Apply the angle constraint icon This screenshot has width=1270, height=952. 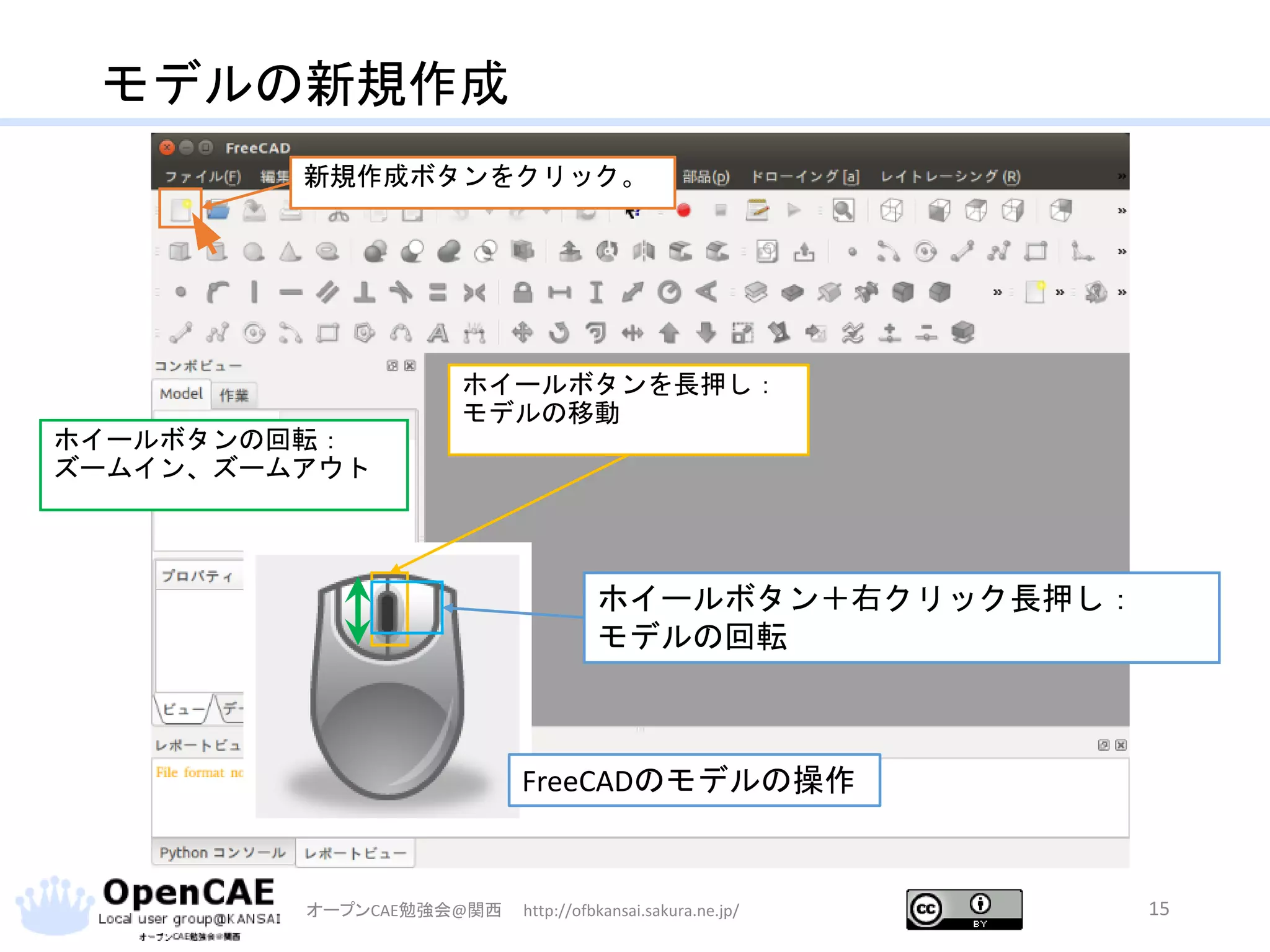(706, 292)
